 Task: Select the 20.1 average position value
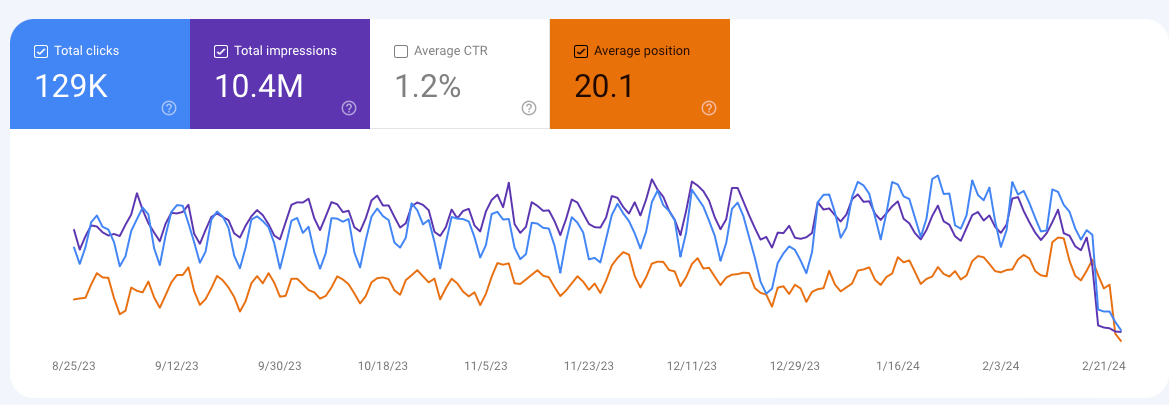tap(604, 87)
